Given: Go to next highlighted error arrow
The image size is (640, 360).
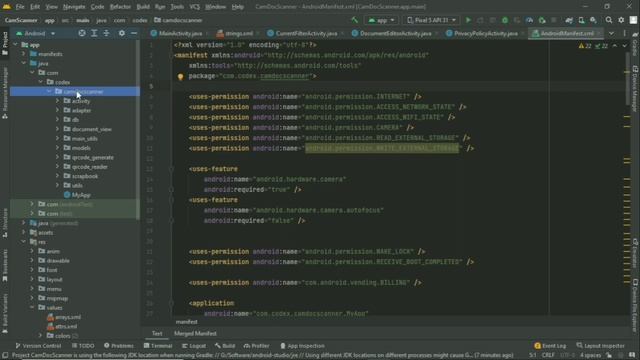Looking at the screenshot, I should tap(624, 46).
